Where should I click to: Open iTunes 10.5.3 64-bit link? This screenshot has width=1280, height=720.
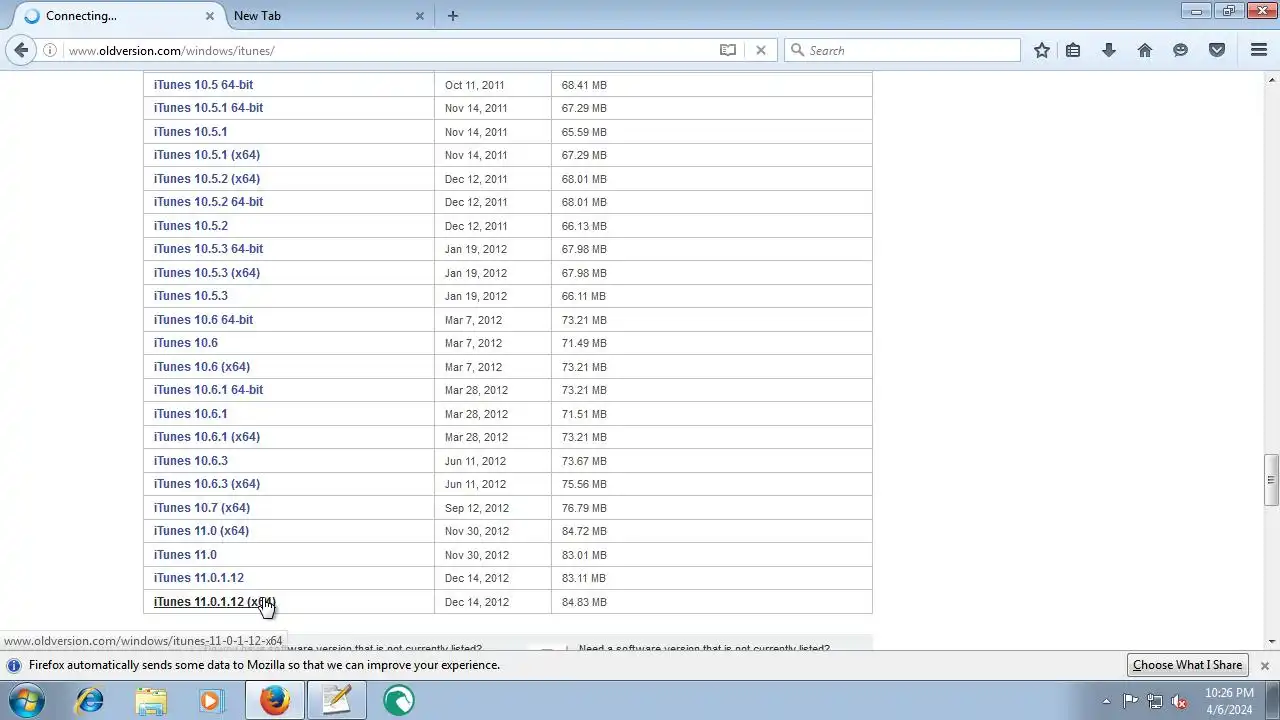coord(208,249)
